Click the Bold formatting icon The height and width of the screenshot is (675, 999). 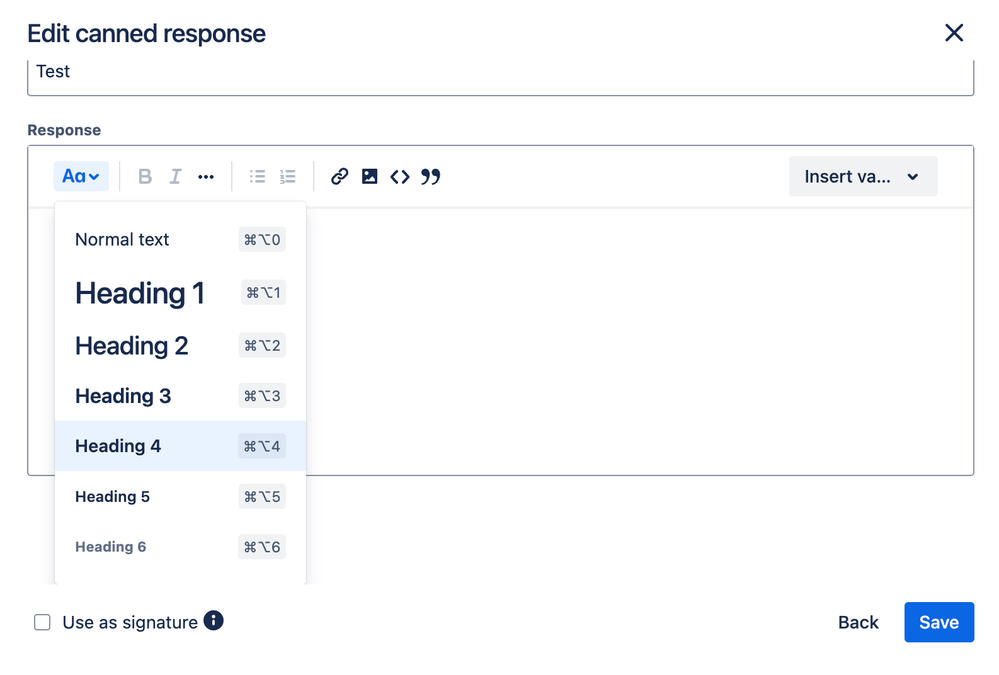pyautogui.click(x=145, y=177)
